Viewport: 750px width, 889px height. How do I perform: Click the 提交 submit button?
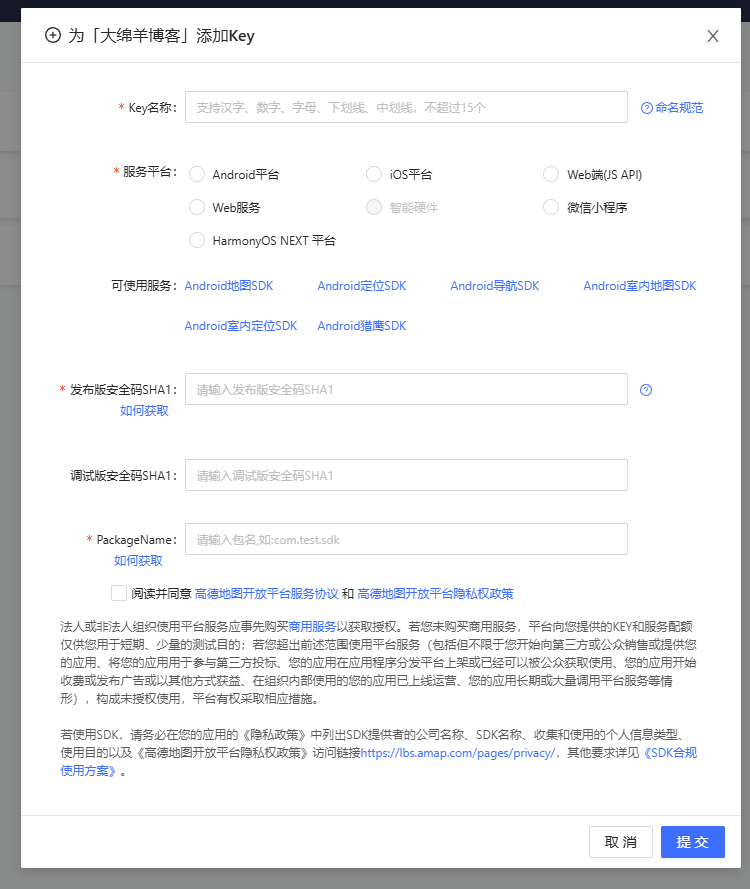click(x=693, y=842)
